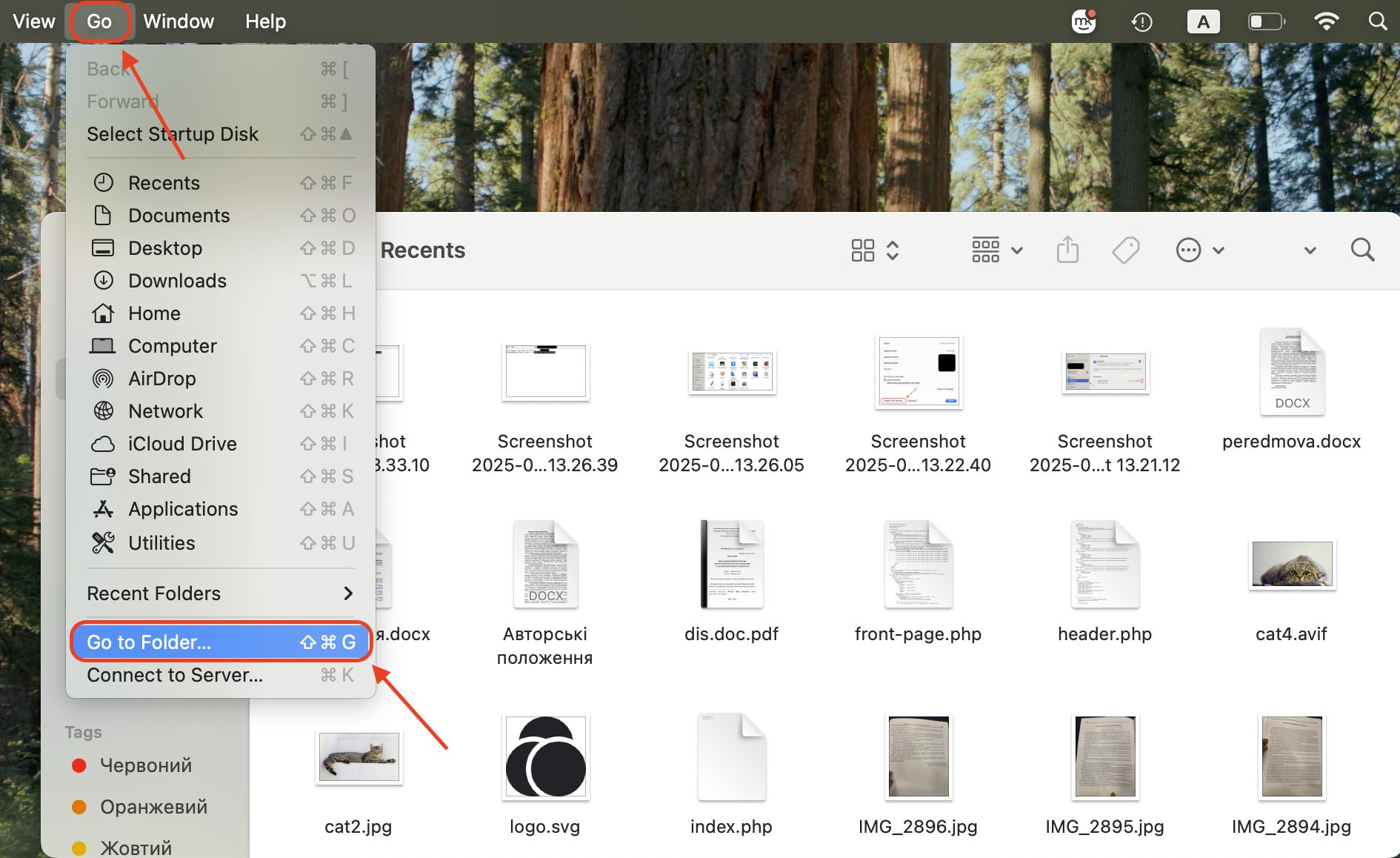
Task: Open the More actions ellipsis icon
Action: [x=1188, y=250]
